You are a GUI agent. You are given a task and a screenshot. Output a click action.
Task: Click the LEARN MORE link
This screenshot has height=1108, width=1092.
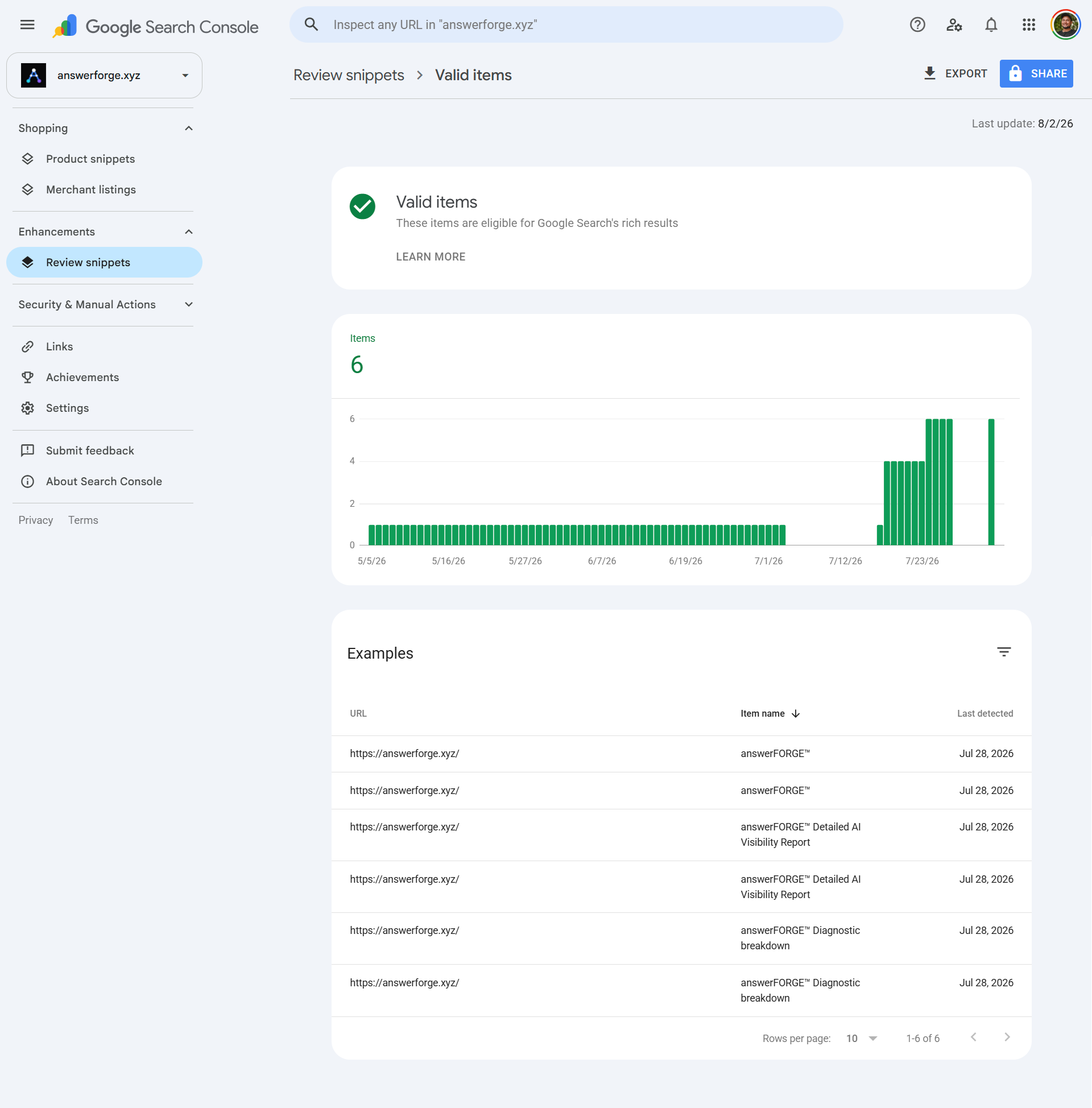point(431,257)
